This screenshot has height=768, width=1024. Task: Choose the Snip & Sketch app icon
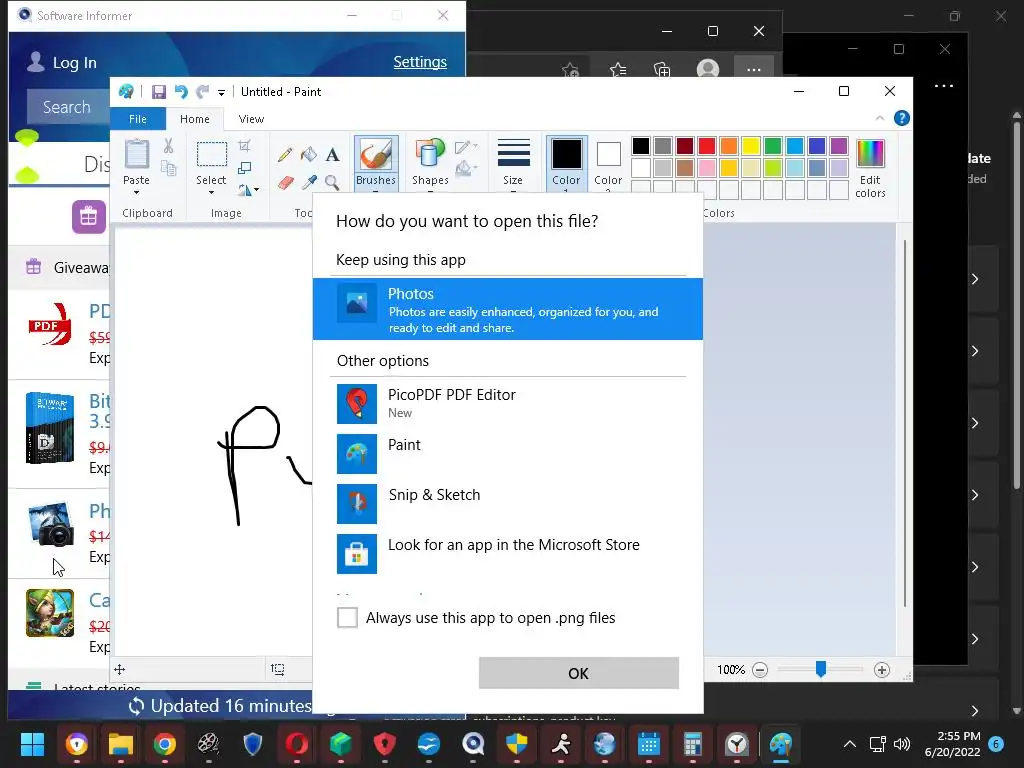[x=357, y=504]
